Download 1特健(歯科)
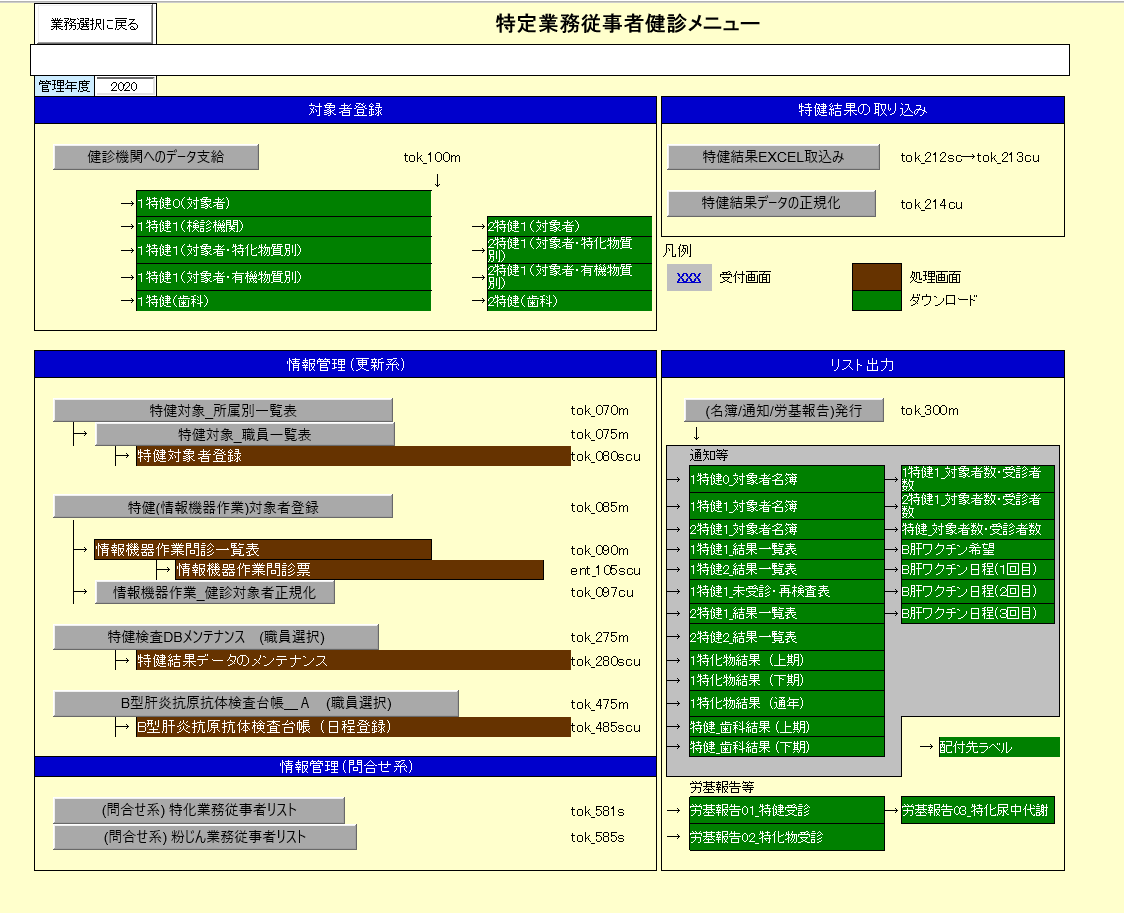Image resolution: width=1124 pixels, height=913 pixels. pos(284,301)
